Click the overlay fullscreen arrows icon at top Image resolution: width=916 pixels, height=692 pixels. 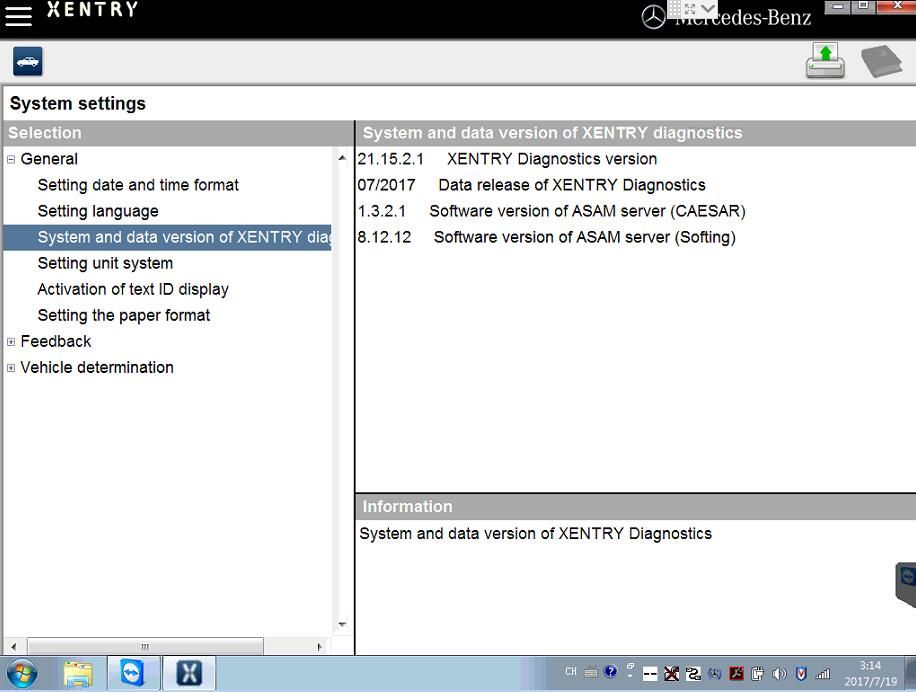click(x=691, y=8)
